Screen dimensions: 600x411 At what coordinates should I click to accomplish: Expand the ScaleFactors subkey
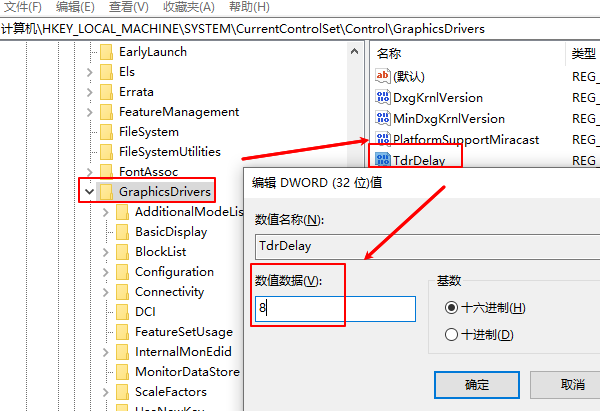click(106, 392)
